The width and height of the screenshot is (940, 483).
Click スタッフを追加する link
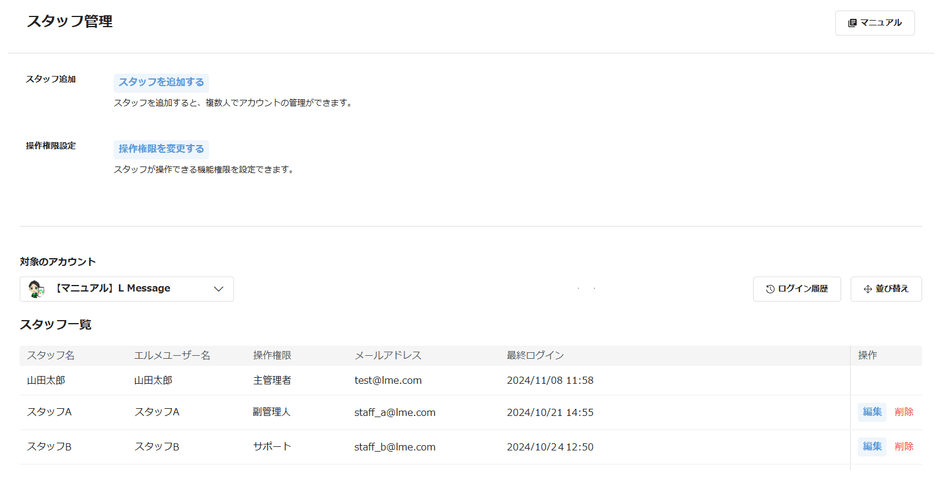(161, 82)
